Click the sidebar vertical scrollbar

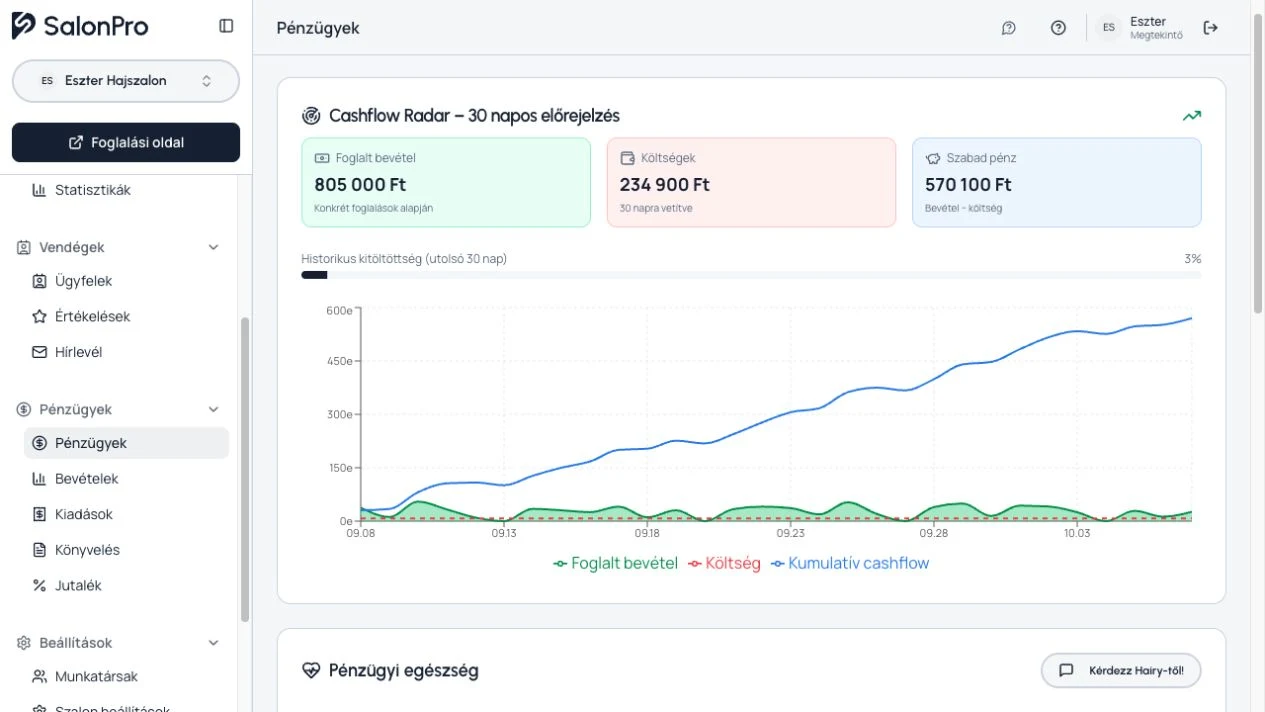tap(245, 470)
